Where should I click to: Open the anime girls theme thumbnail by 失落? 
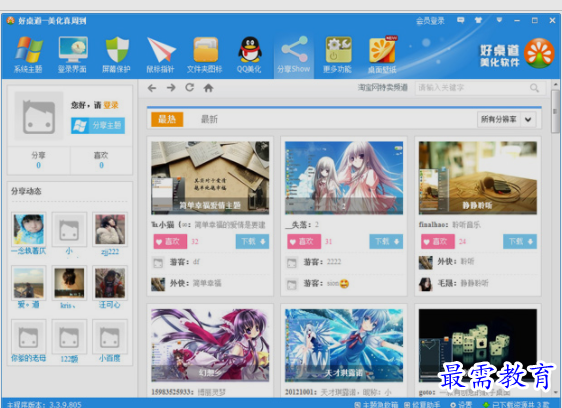pyautogui.click(x=344, y=178)
